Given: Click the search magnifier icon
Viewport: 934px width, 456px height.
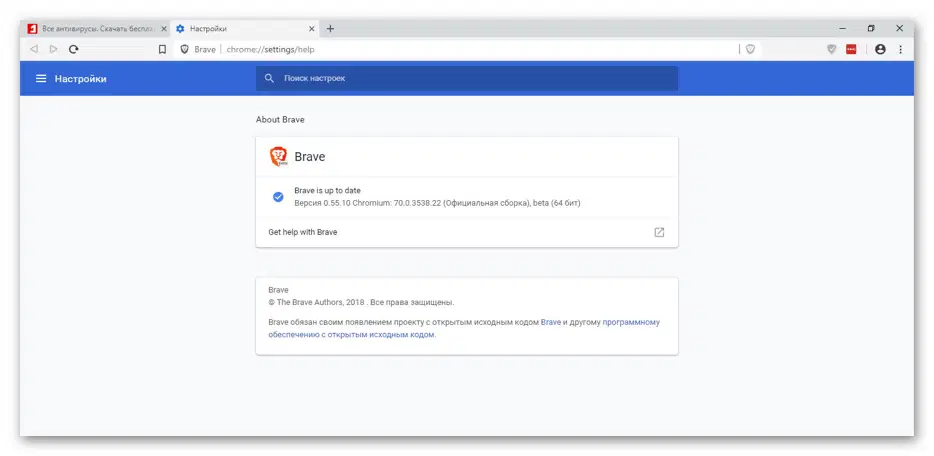Looking at the screenshot, I should 269,79.
